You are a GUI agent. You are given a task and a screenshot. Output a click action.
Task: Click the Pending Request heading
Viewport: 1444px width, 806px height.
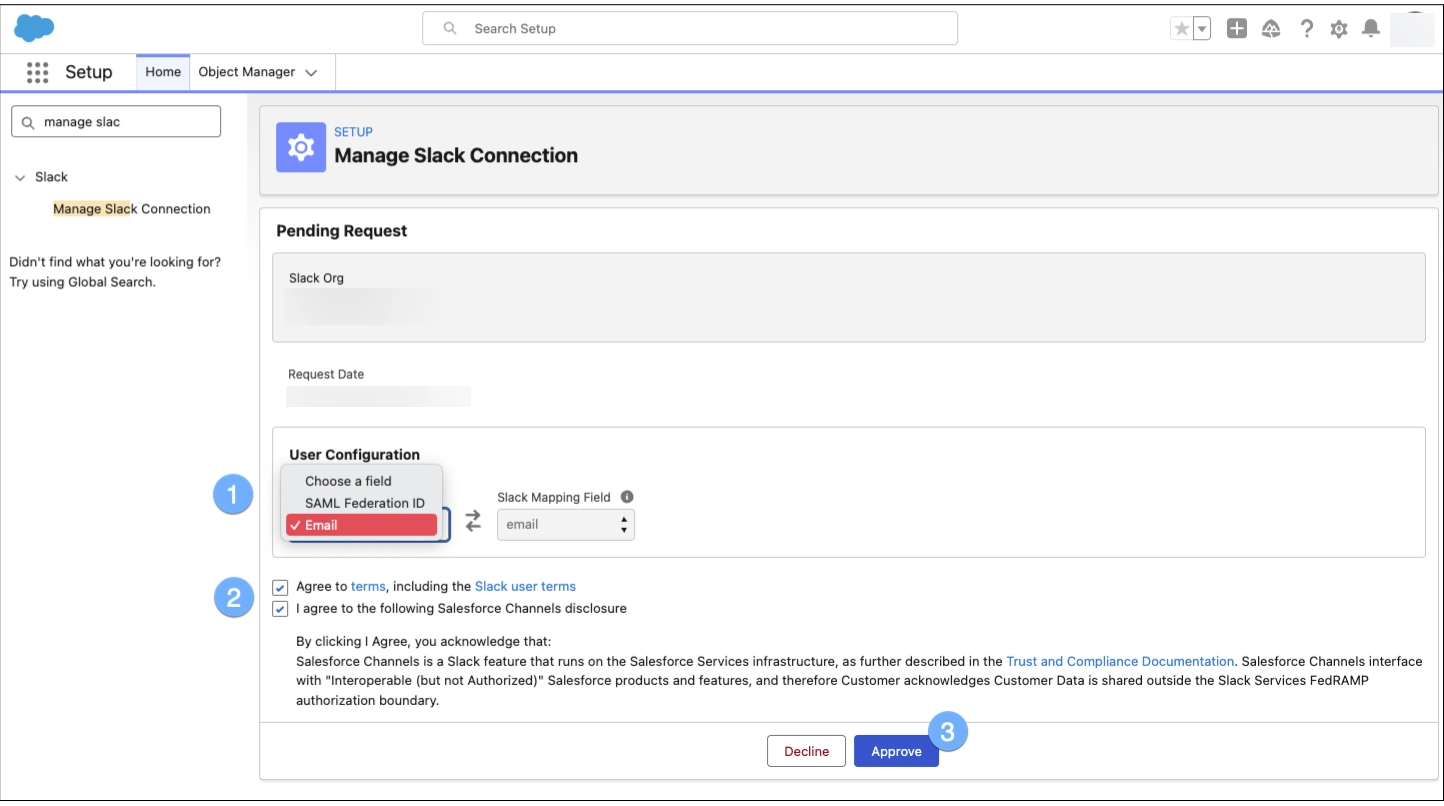(x=342, y=231)
